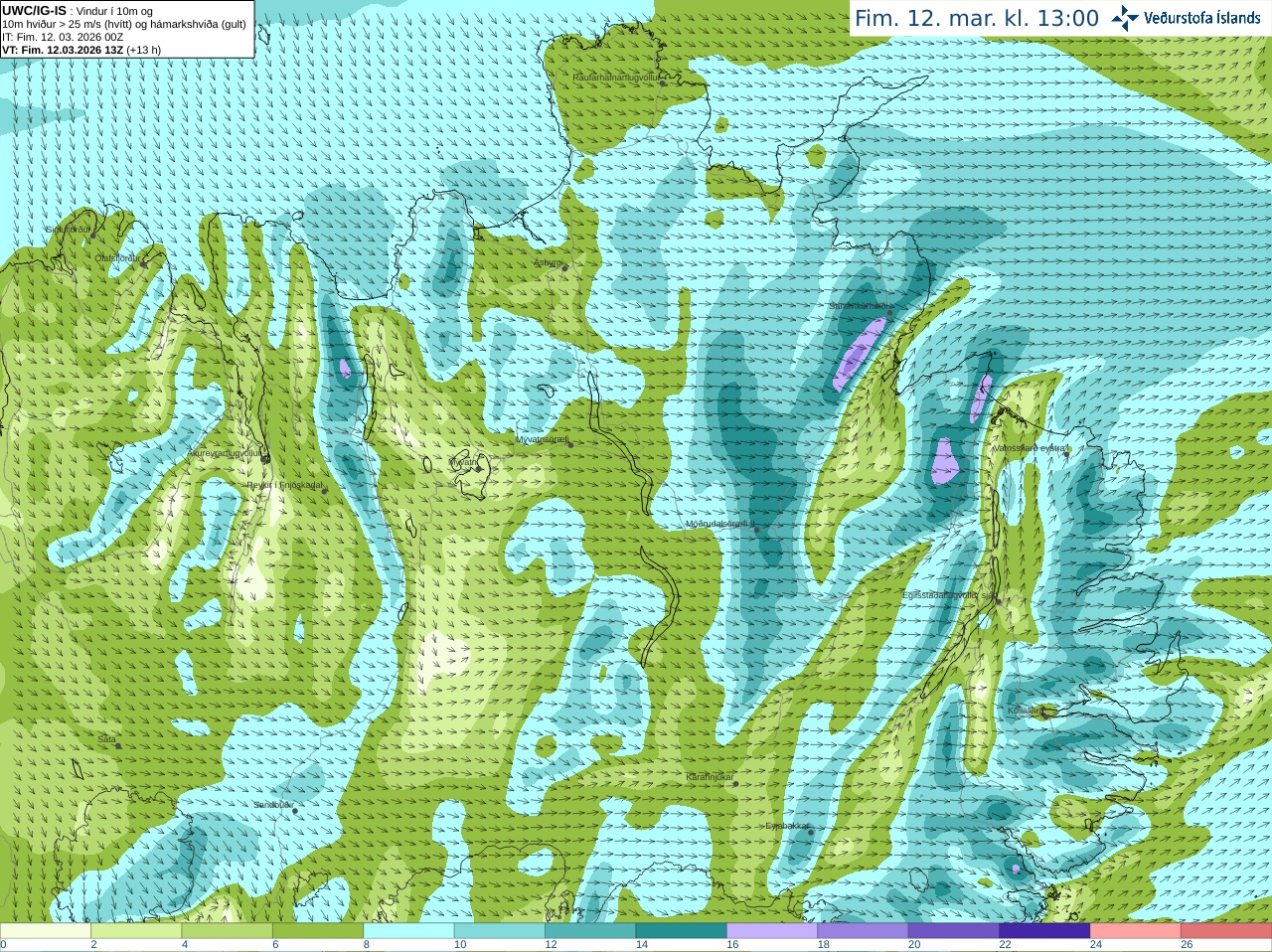Click the 20–22 m/s violet legend swatch
This screenshot has height=952, width=1272.
click(954, 931)
